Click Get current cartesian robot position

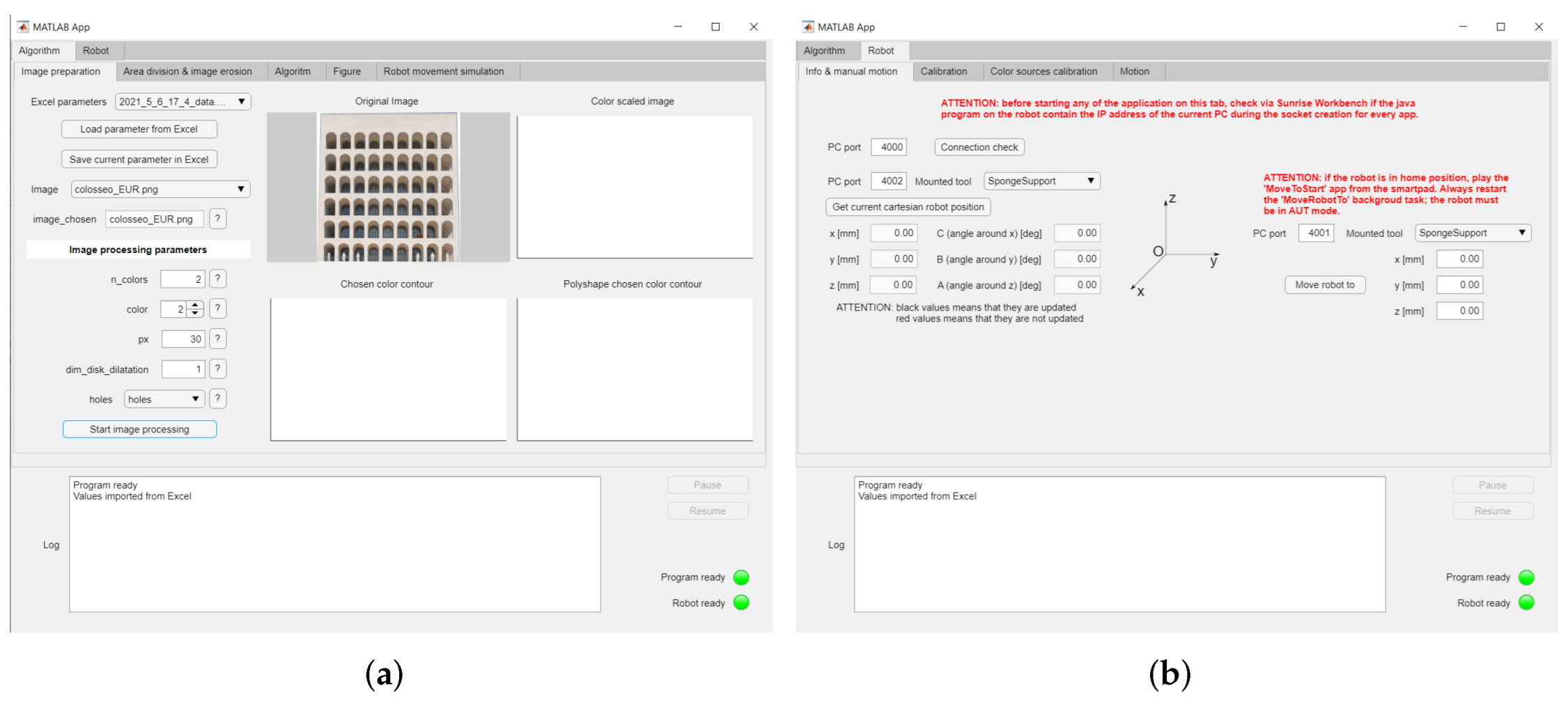[908, 207]
